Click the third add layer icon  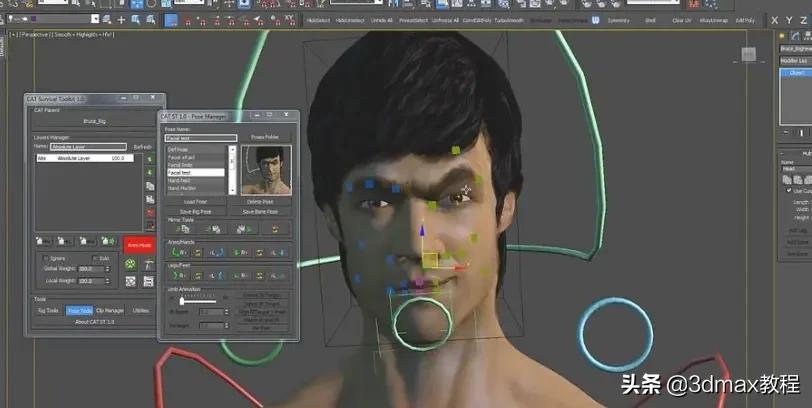(x=87, y=241)
